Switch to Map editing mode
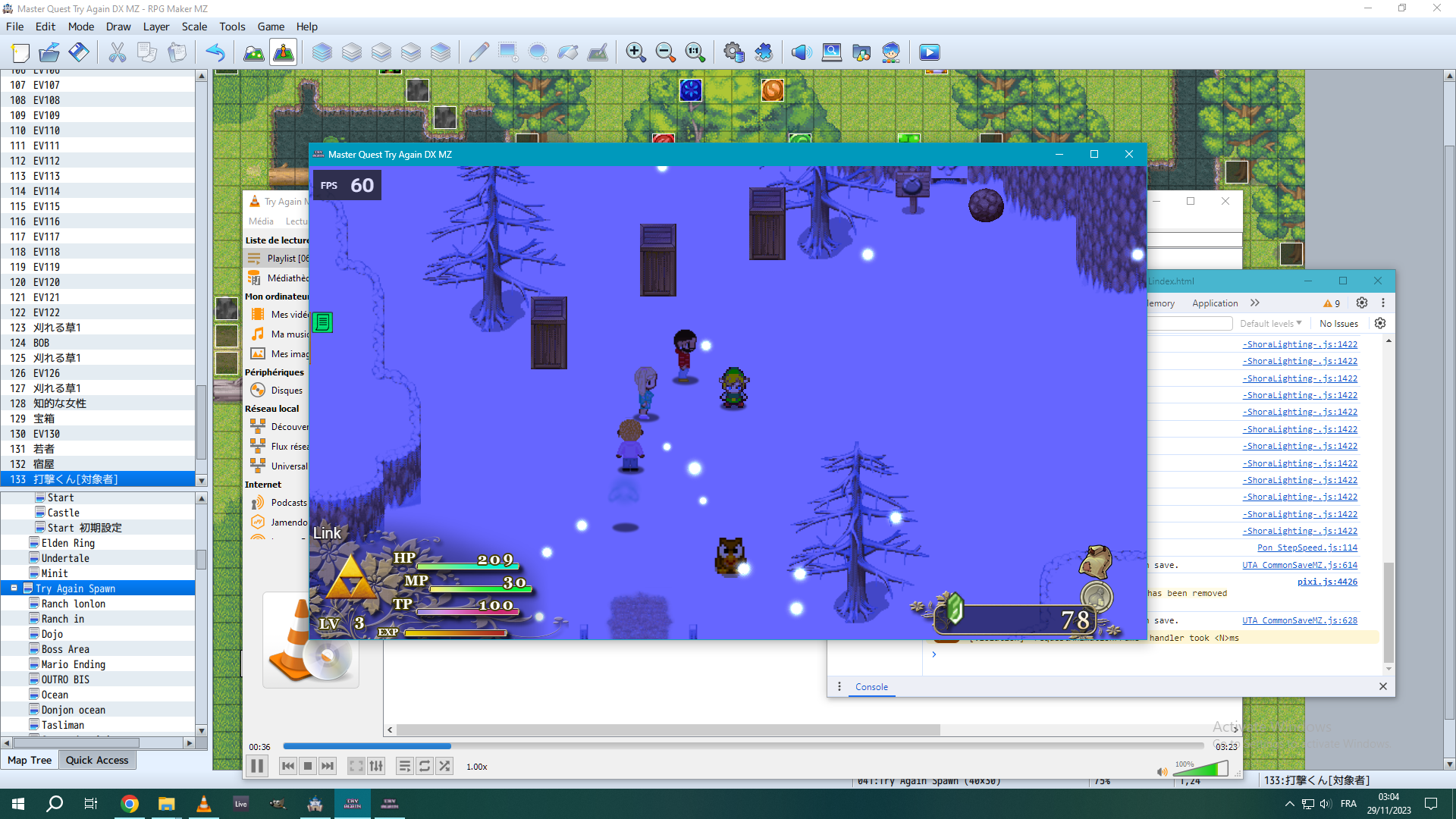The image size is (1456, 819). (253, 52)
